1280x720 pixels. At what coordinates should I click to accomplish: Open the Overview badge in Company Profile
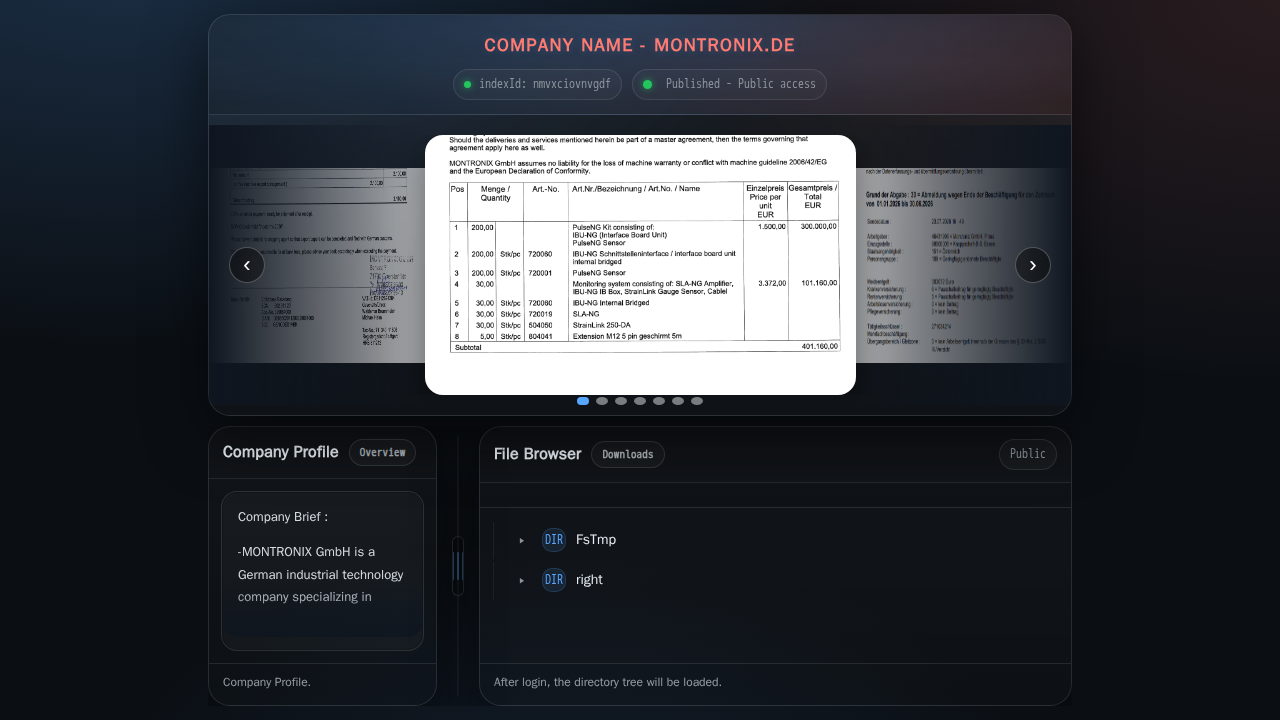[x=382, y=453]
